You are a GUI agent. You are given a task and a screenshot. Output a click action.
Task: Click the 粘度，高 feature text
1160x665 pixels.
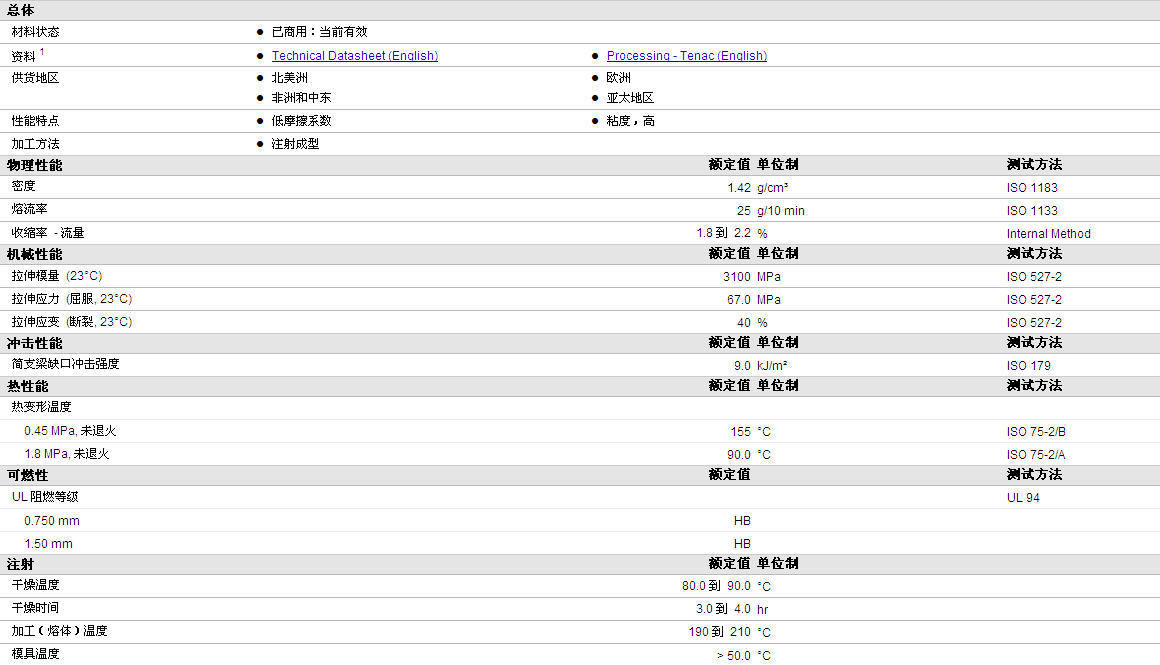pyautogui.click(x=630, y=121)
